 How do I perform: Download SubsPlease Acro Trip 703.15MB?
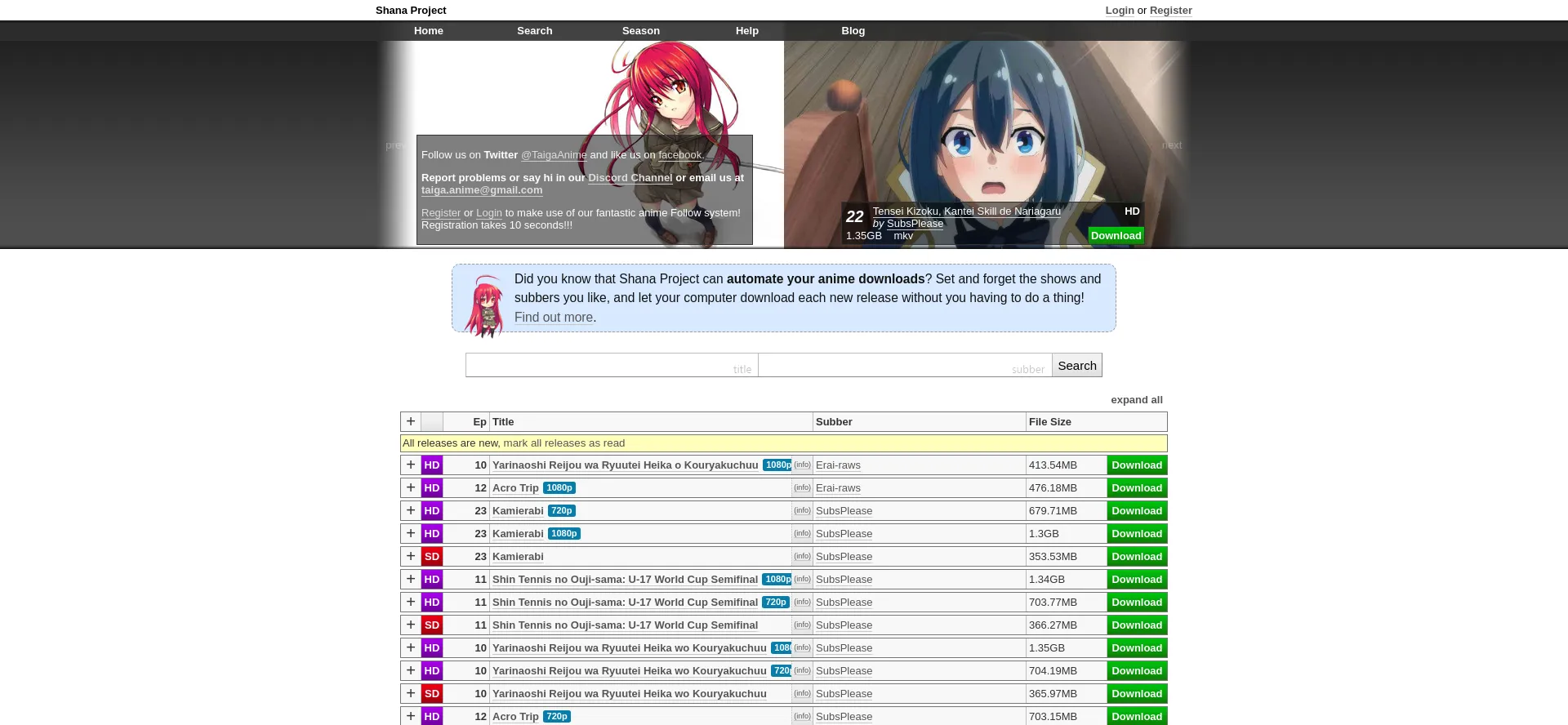pyautogui.click(x=1137, y=716)
